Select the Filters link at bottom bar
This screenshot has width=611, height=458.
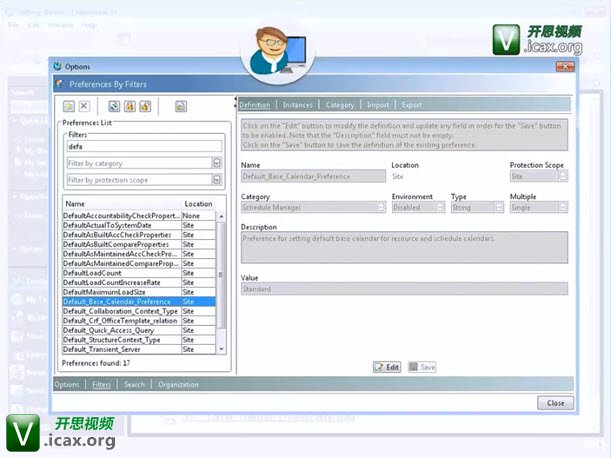click(x=101, y=385)
